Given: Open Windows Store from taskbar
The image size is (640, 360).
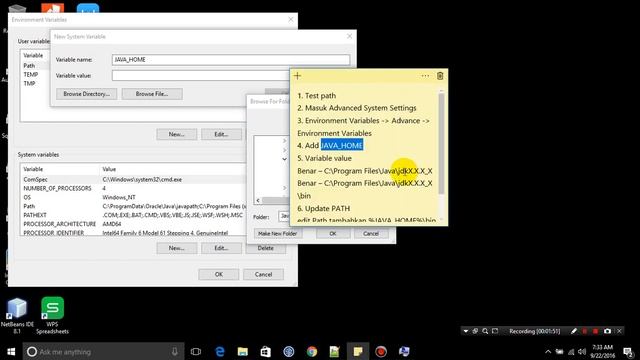Looking at the screenshot, I should point(266,351).
